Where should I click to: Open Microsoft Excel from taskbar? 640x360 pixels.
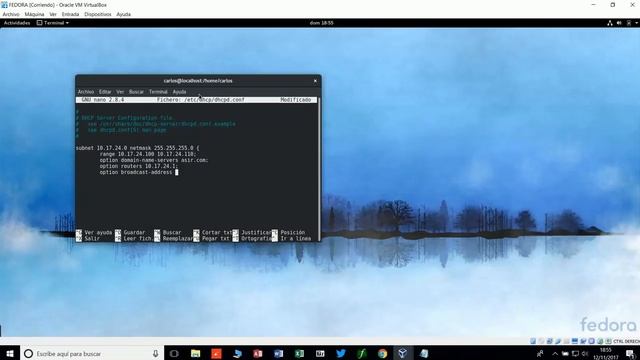300,353
